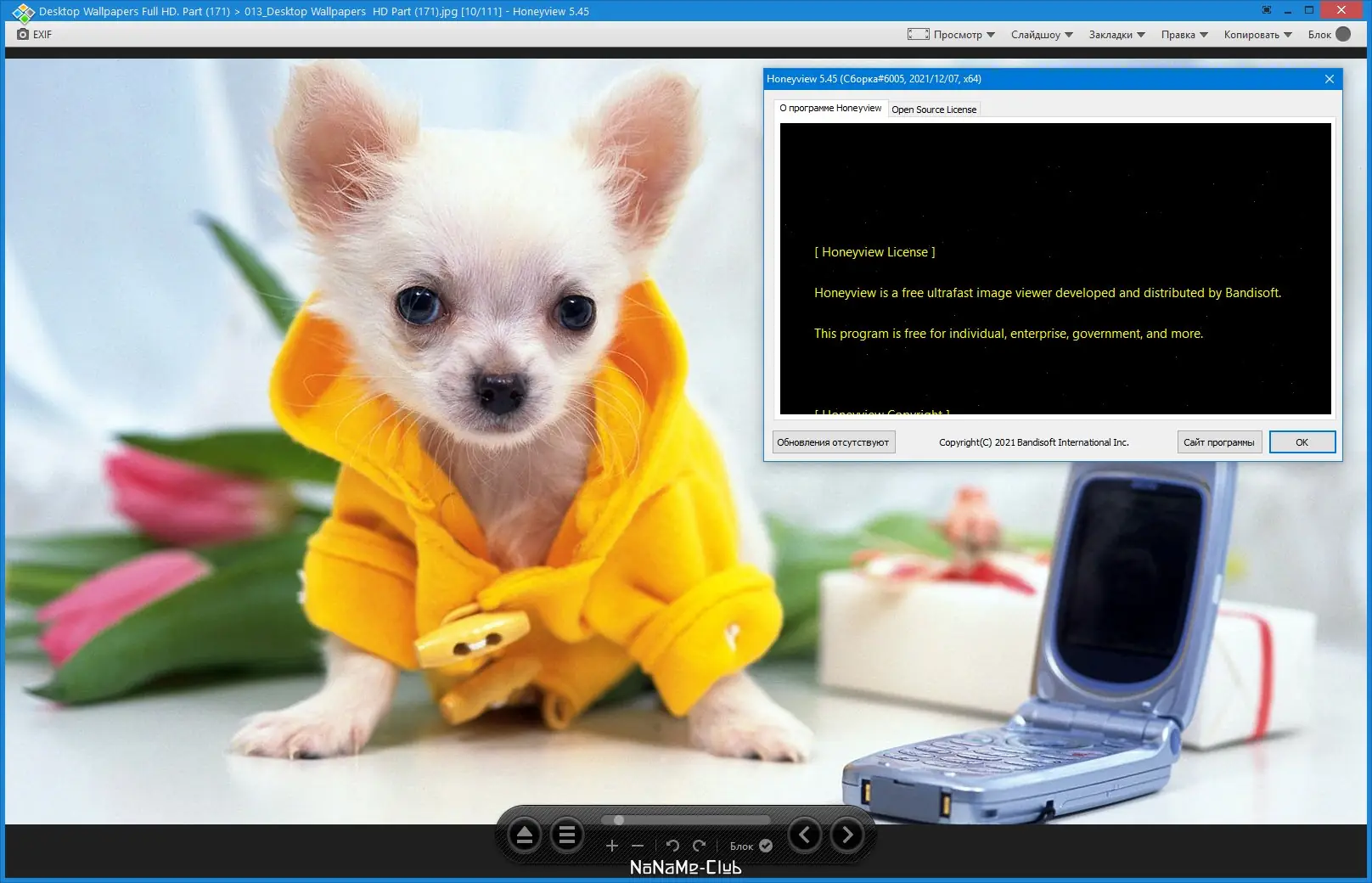Open the hamburger menu on control bar
The image size is (1372, 883).
tap(567, 836)
